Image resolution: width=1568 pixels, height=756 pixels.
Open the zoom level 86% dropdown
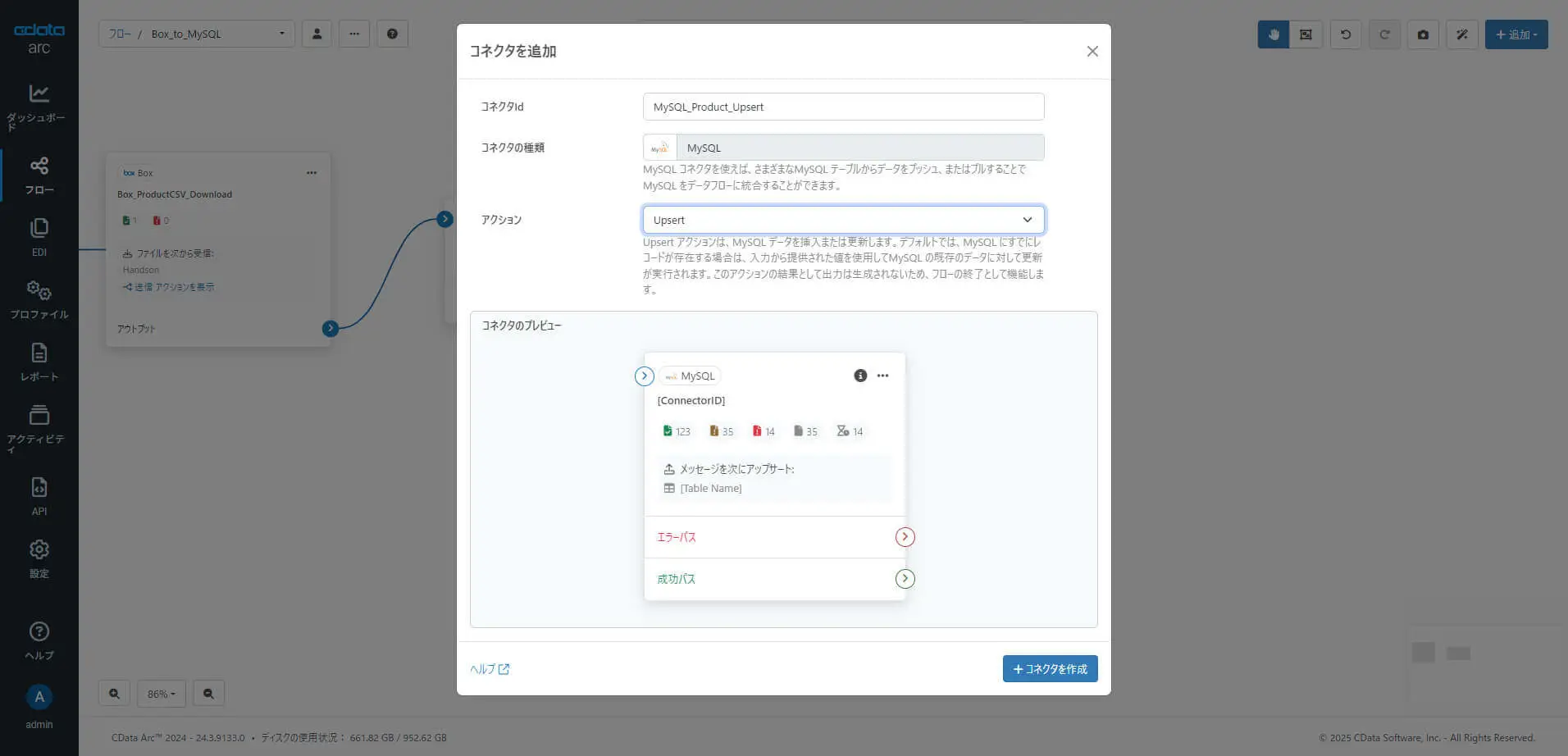click(162, 694)
